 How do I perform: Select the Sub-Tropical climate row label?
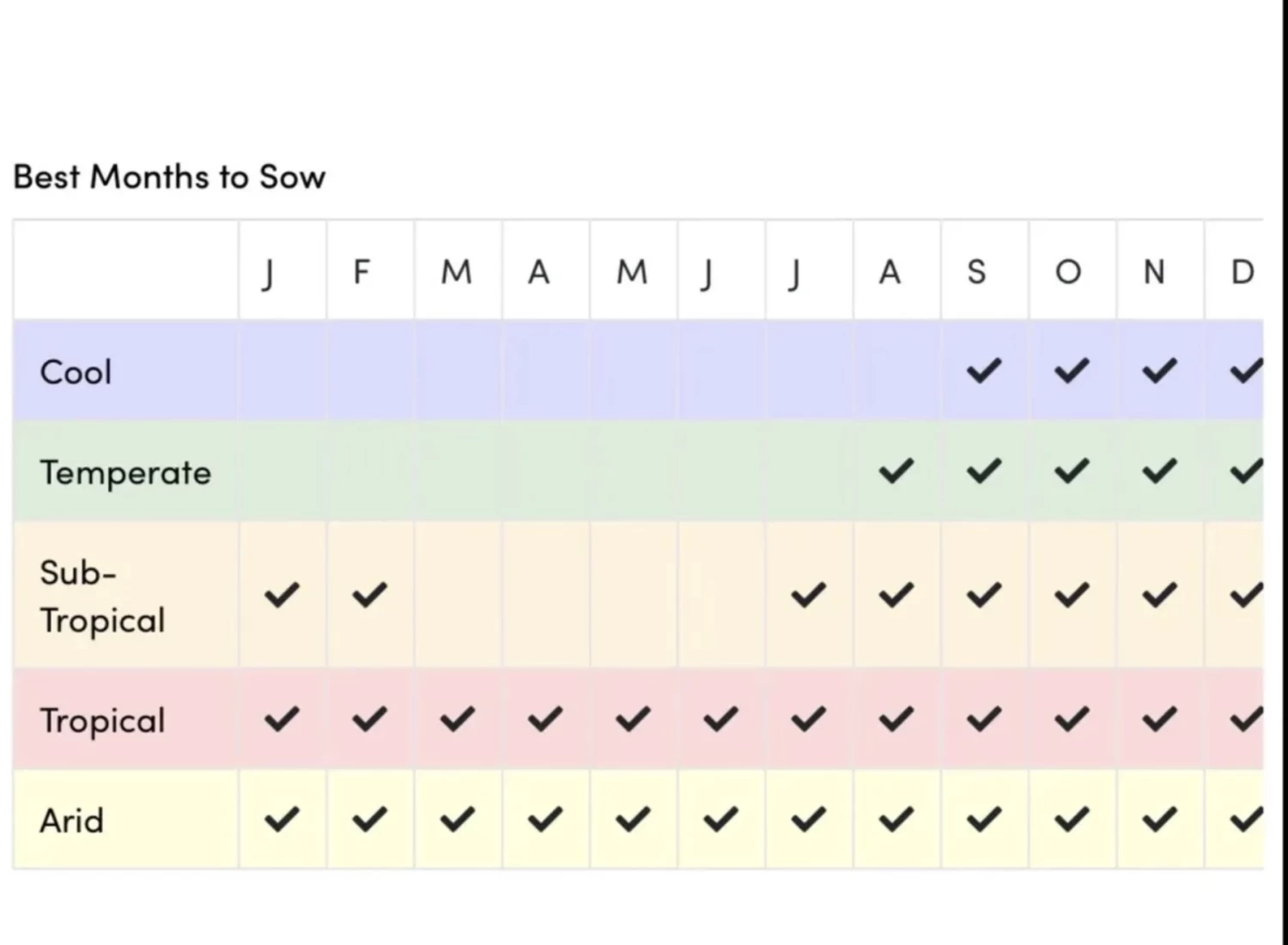click(x=102, y=597)
